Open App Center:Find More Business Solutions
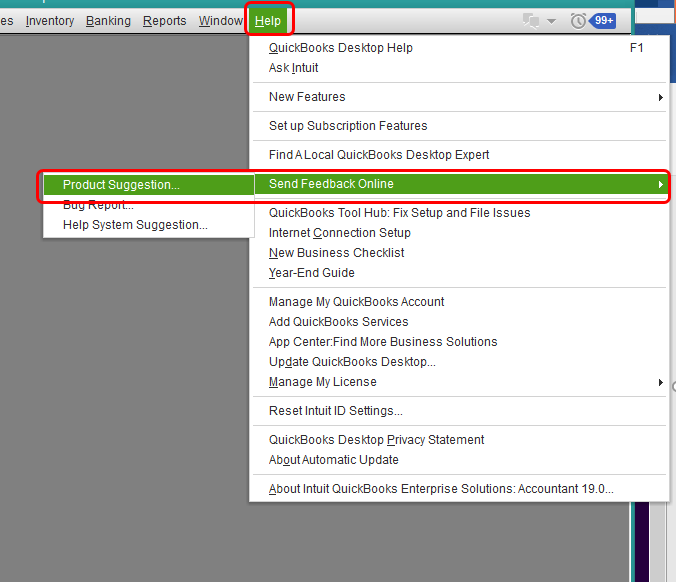This screenshot has height=582, width=676. (460, 341)
